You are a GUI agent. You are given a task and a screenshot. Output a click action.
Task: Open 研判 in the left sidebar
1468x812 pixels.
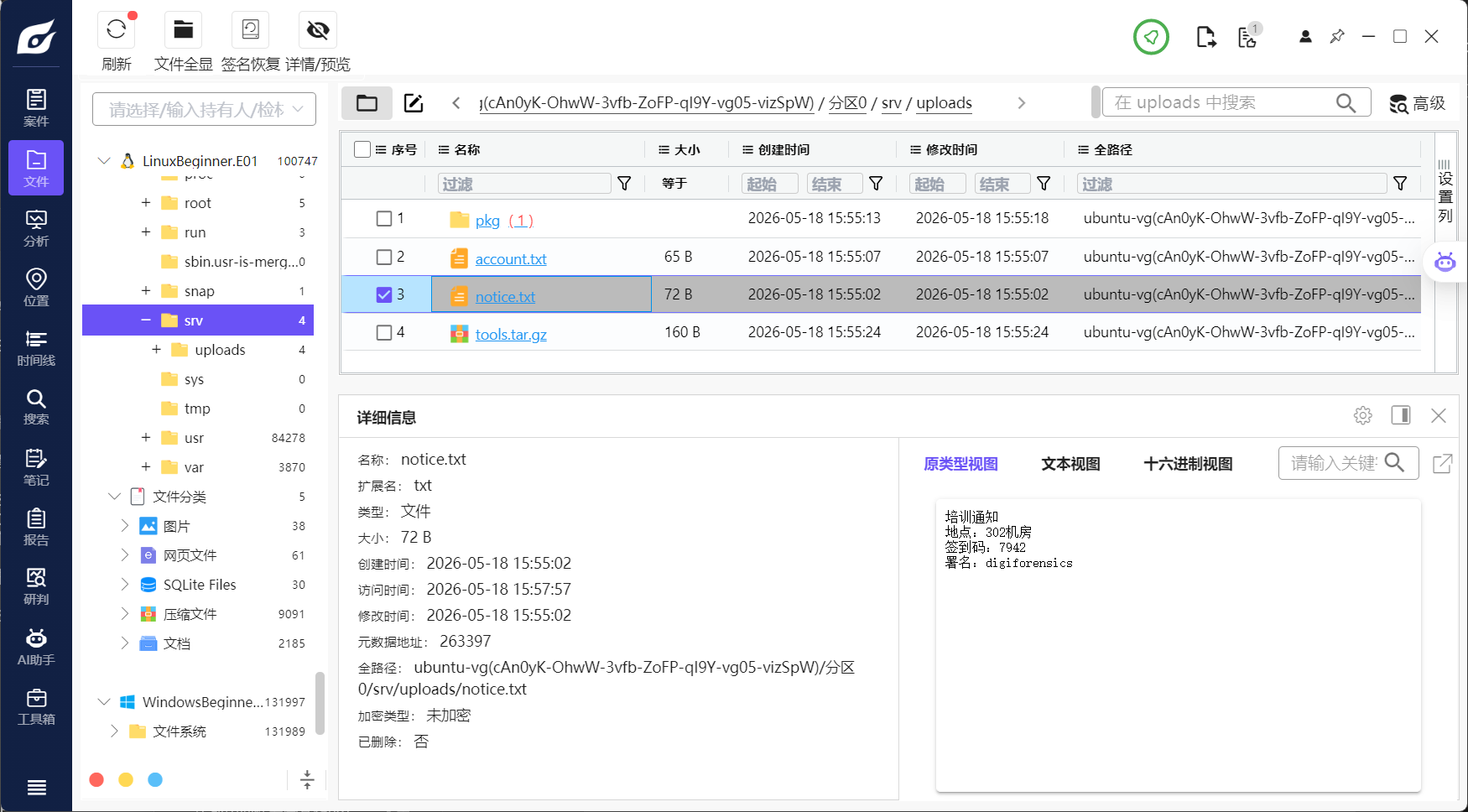36,586
